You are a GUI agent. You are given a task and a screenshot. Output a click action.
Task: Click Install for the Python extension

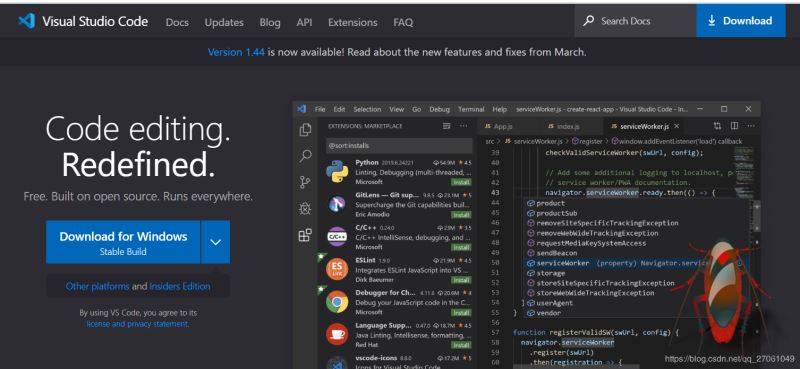461,182
